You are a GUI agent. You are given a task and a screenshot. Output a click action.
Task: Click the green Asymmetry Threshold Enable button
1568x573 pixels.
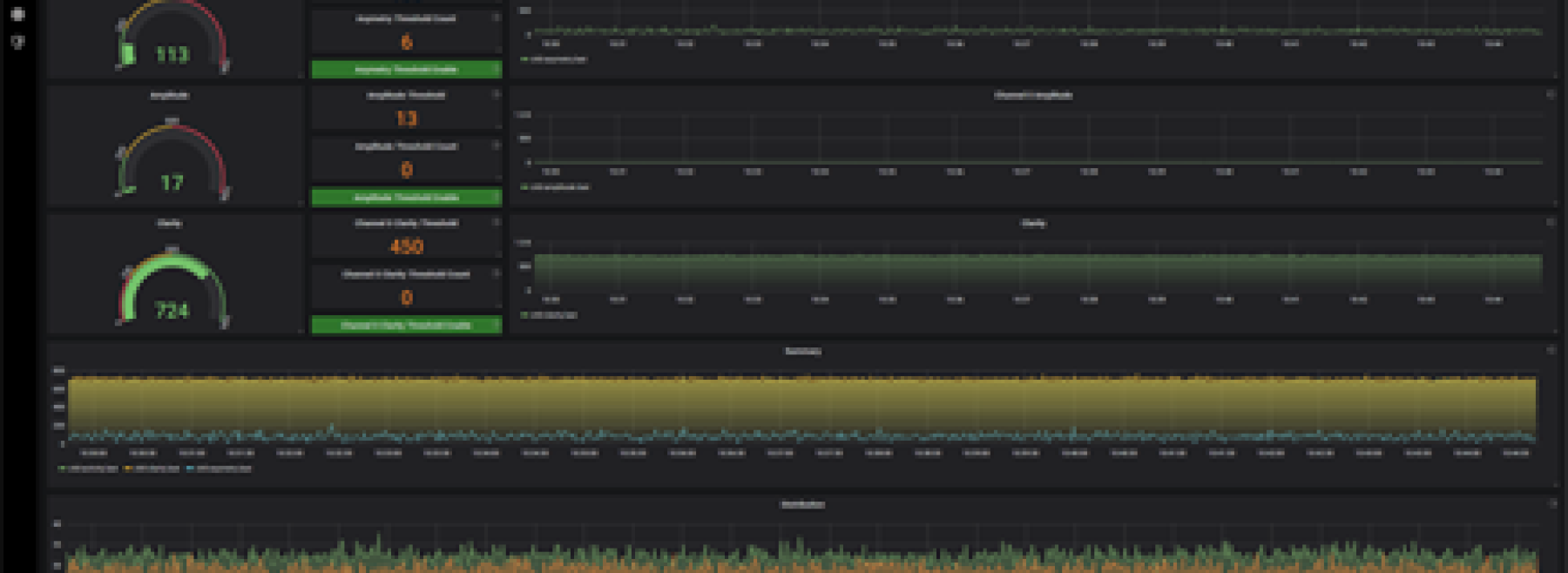point(406,69)
